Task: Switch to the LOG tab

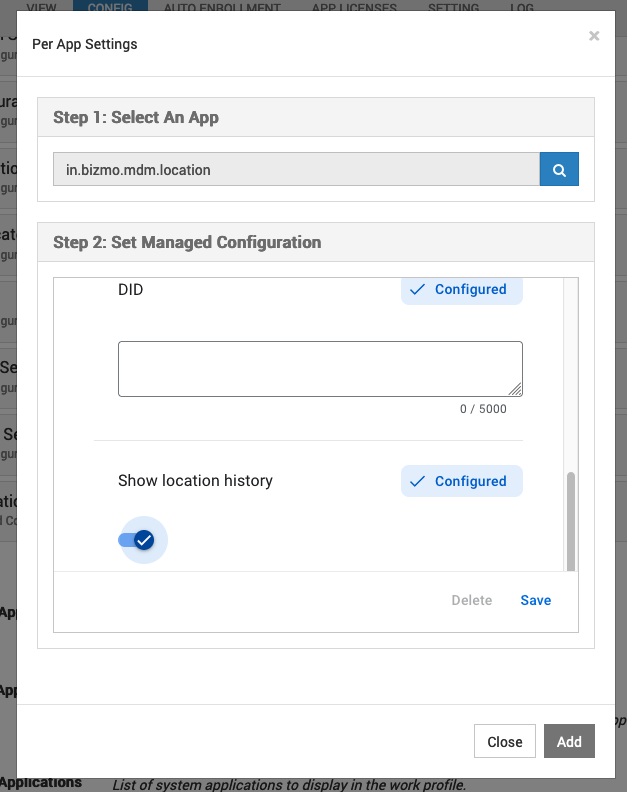Action: click(x=523, y=6)
